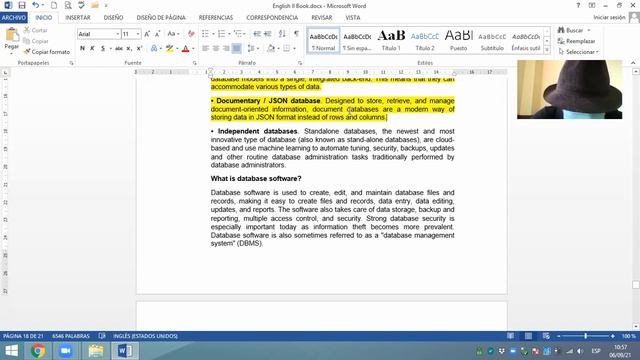Apply the Título 2 style
Viewport: 640px width, 360px height.
coord(425,40)
